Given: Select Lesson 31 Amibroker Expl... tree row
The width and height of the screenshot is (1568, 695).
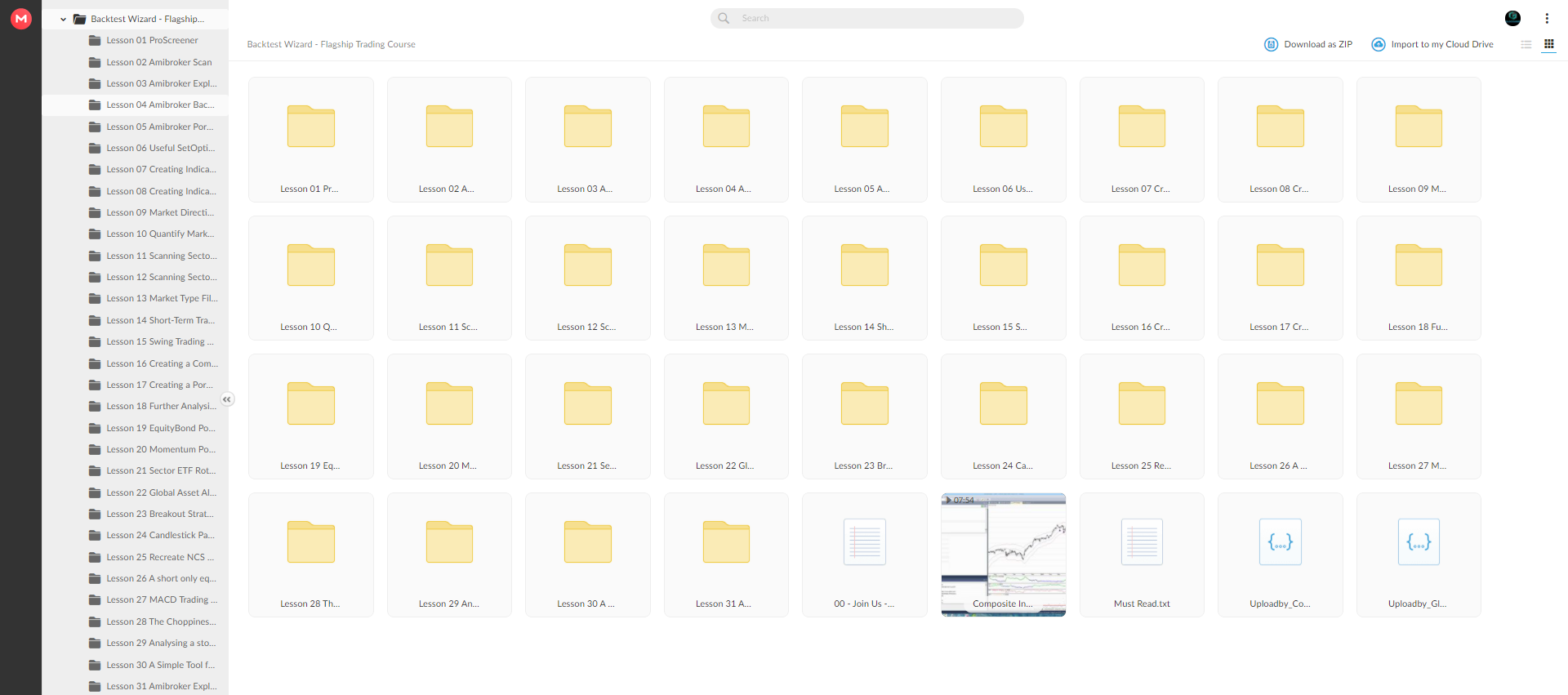Looking at the screenshot, I should [136, 686].
